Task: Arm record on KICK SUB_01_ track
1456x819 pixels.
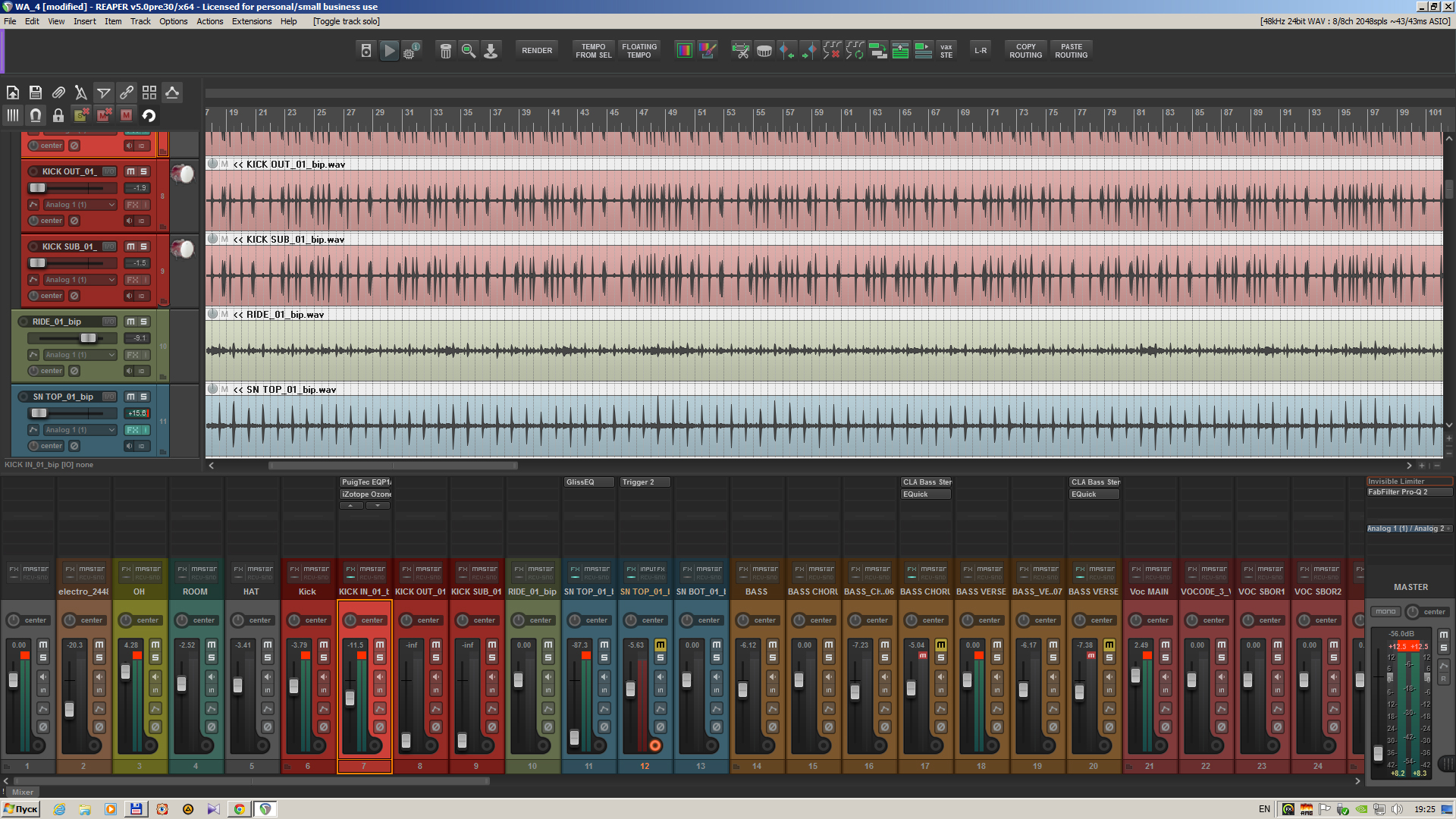Action: [x=33, y=246]
